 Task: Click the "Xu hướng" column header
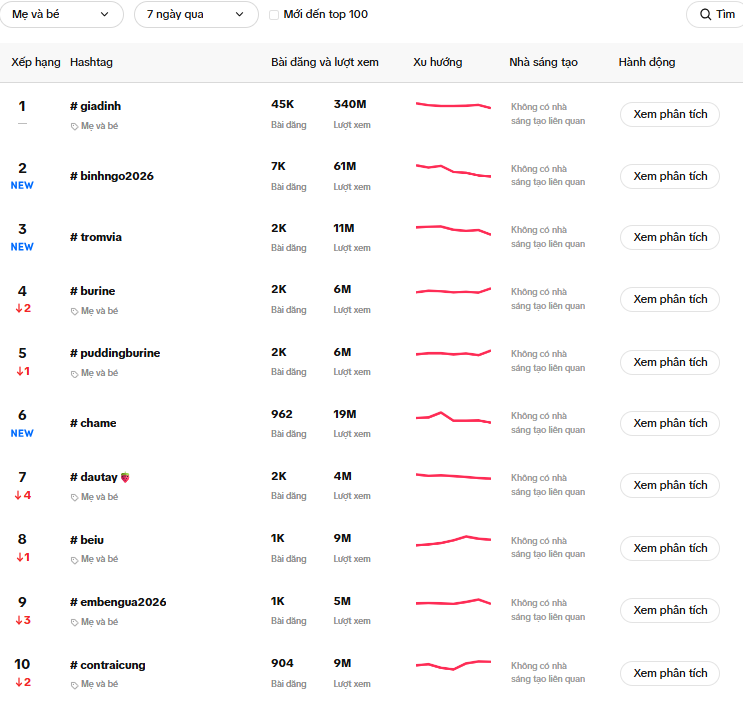click(437, 62)
